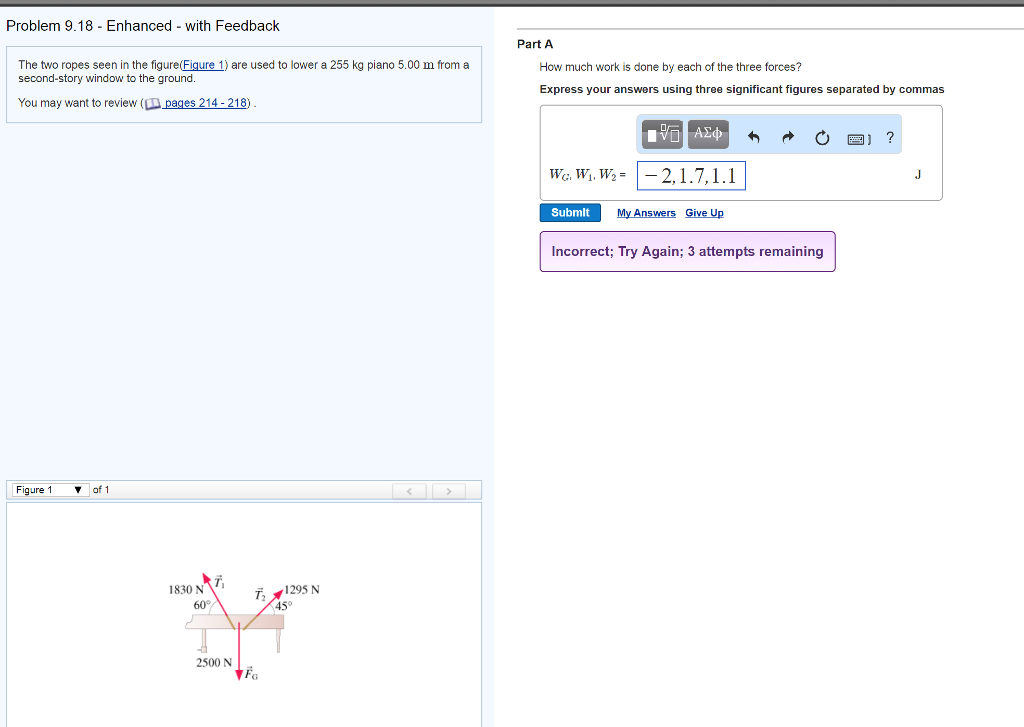Click the Incorrect; Try Again feedback box
The height and width of the screenshot is (727, 1024).
click(687, 251)
